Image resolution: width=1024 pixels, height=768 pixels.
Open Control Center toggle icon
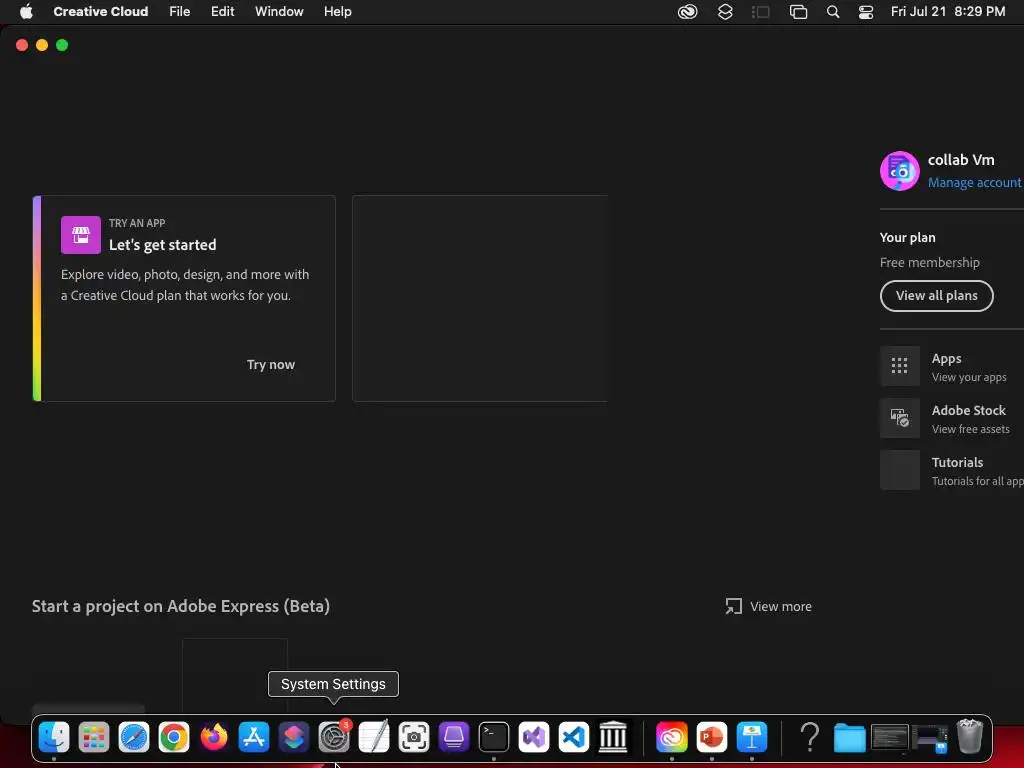[866, 12]
